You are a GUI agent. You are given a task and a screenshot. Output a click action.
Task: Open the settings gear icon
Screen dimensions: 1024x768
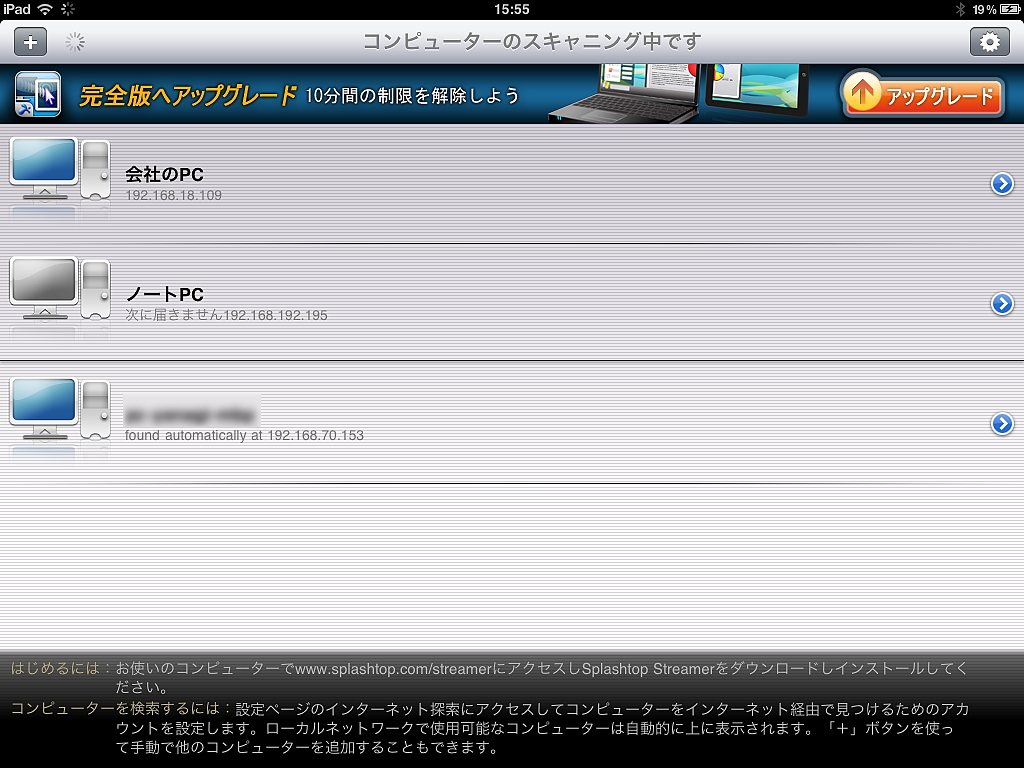pos(991,42)
